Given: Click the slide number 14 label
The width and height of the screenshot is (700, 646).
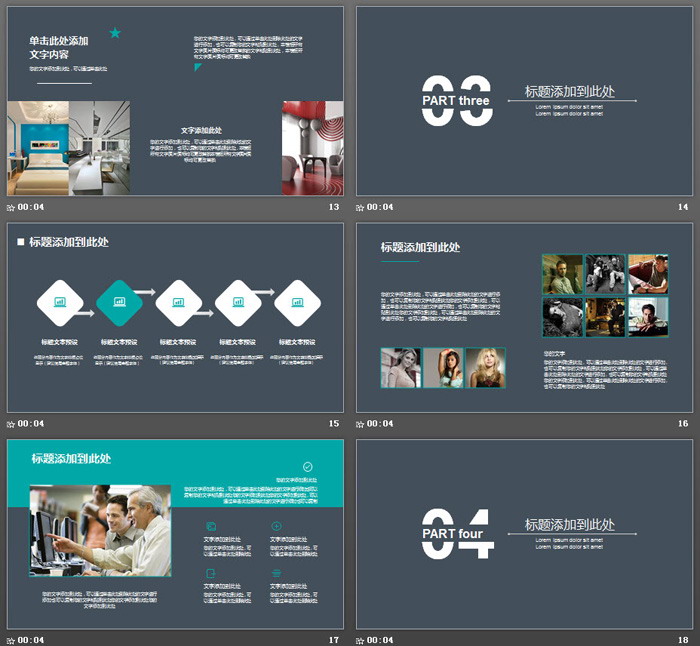Looking at the screenshot, I should 683,208.
